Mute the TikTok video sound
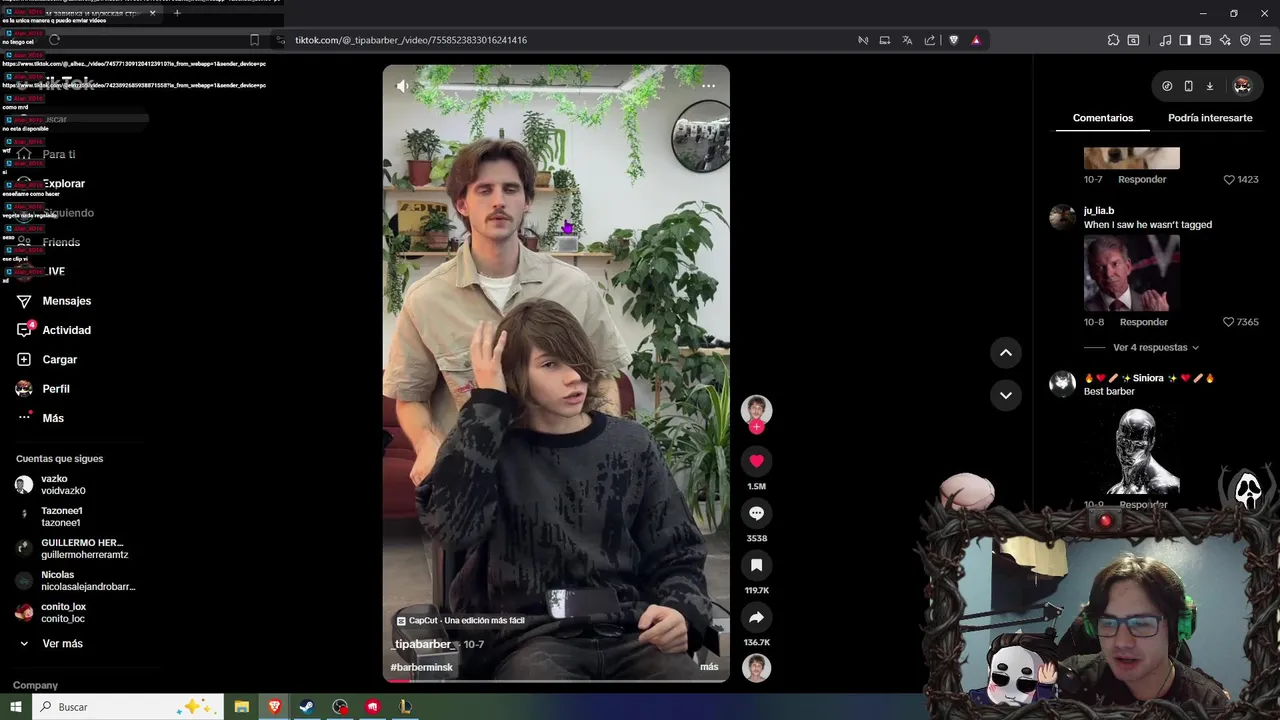 point(403,86)
